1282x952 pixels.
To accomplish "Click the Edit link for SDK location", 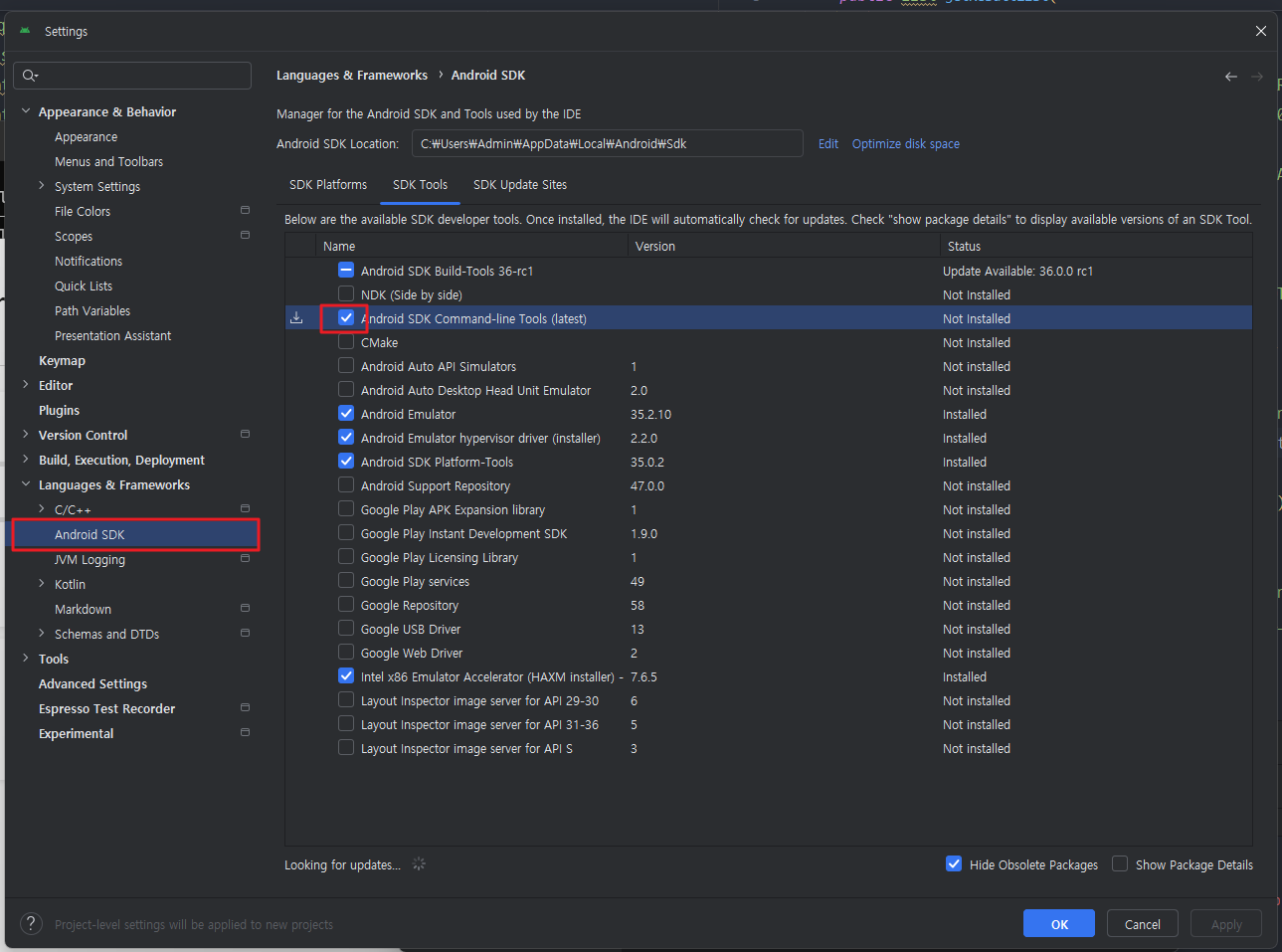I will point(828,144).
